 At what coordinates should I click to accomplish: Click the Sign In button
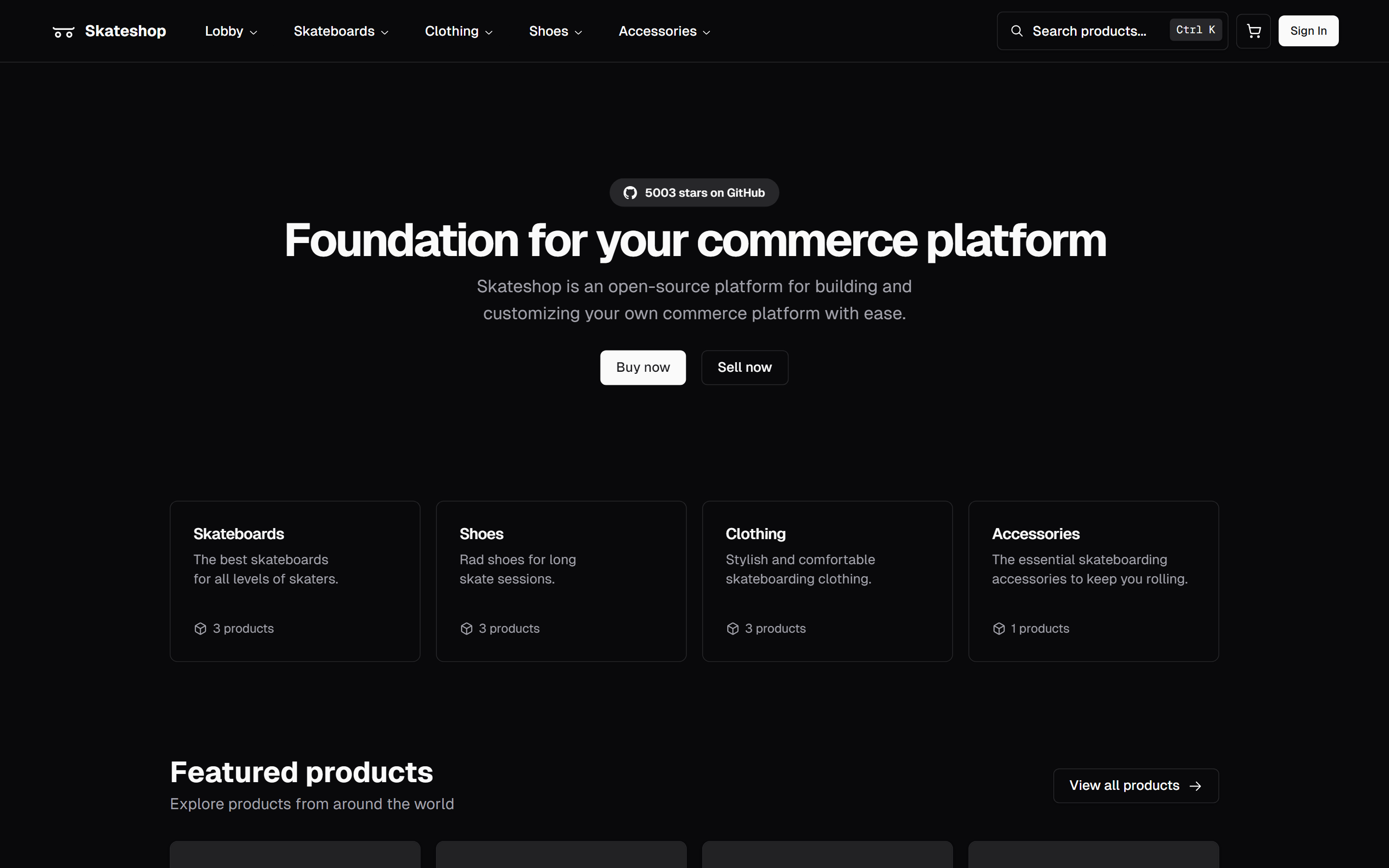pyautogui.click(x=1308, y=30)
